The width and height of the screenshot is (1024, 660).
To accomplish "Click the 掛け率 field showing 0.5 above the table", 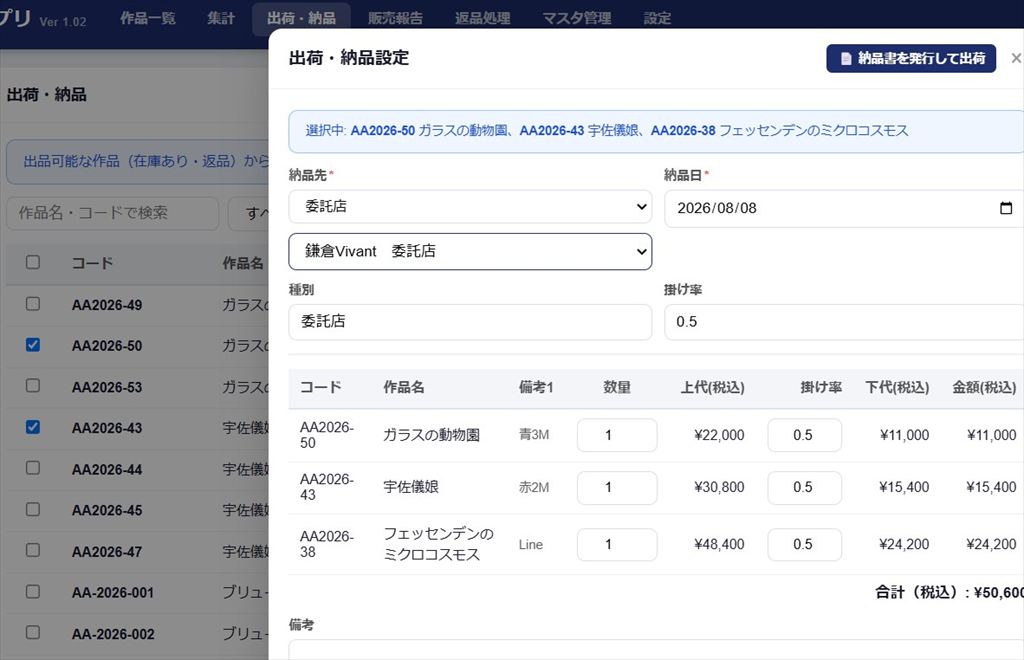I will pos(844,322).
